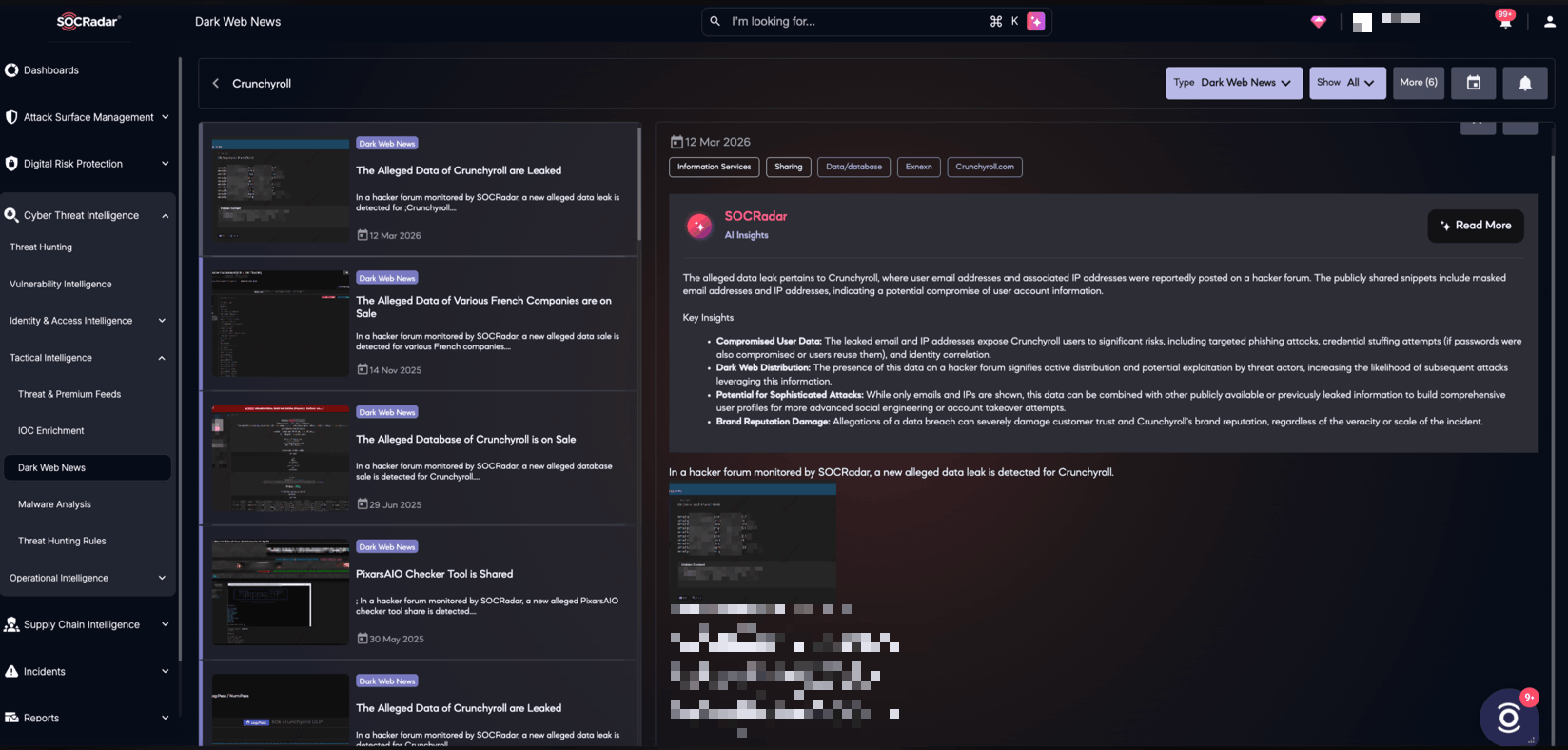Open thumbnail of Crunchyroll database sale post
This screenshot has height=750, width=1568.
[281, 458]
